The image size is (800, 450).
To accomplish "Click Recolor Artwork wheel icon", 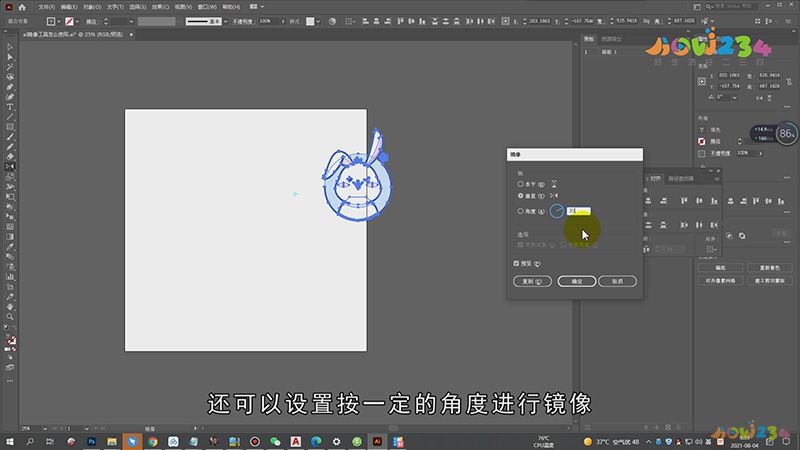I will pos(332,21).
